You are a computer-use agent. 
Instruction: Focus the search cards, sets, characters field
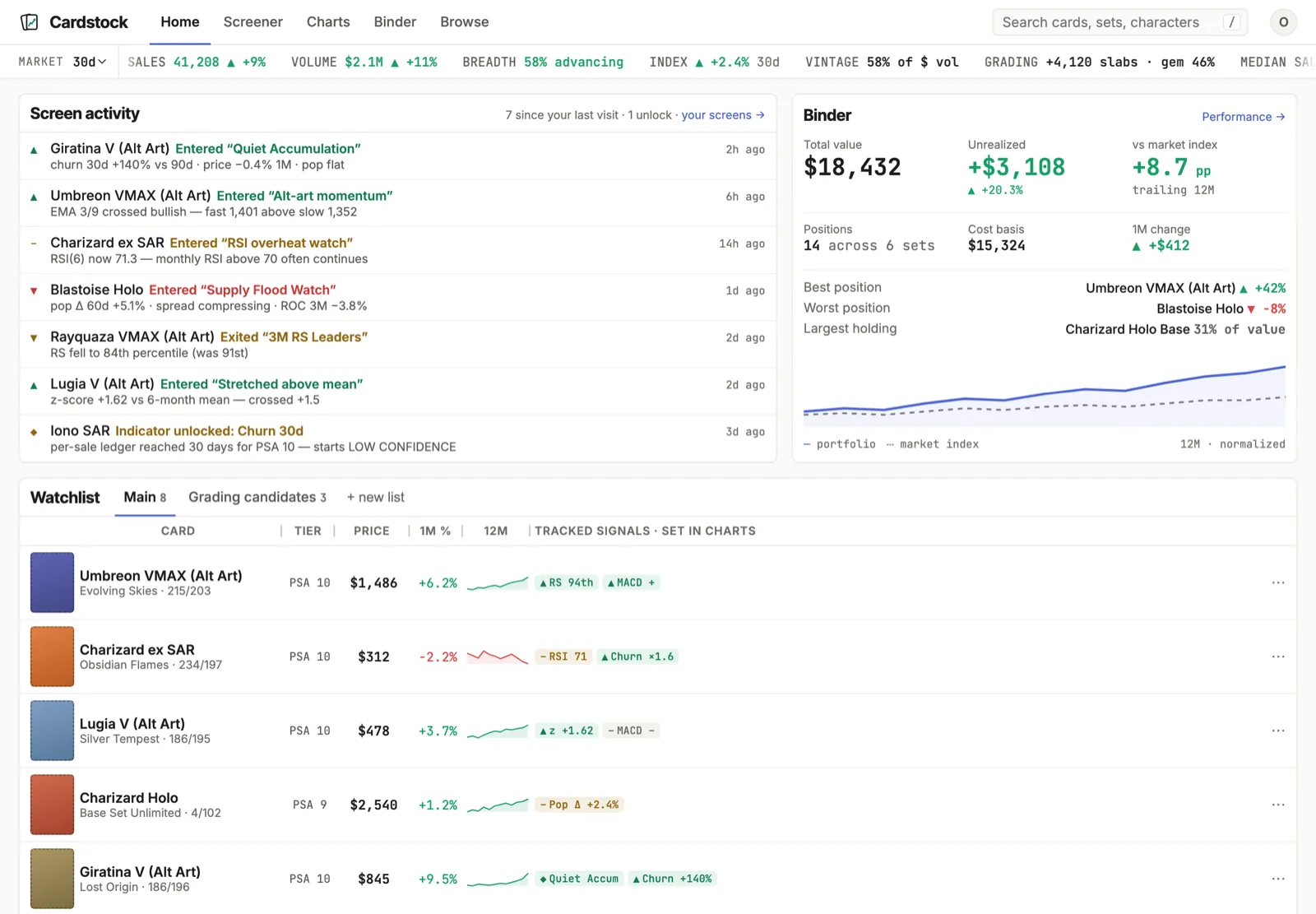click(x=1120, y=22)
